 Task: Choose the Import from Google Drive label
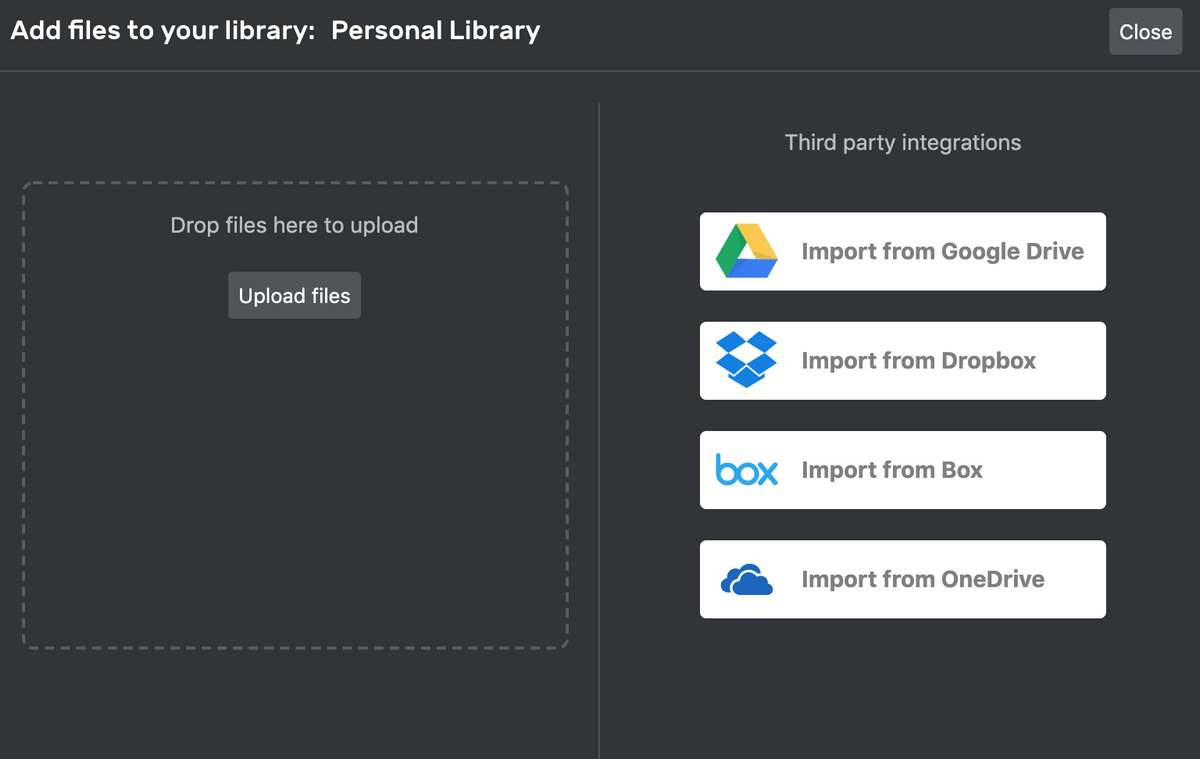[x=943, y=251]
